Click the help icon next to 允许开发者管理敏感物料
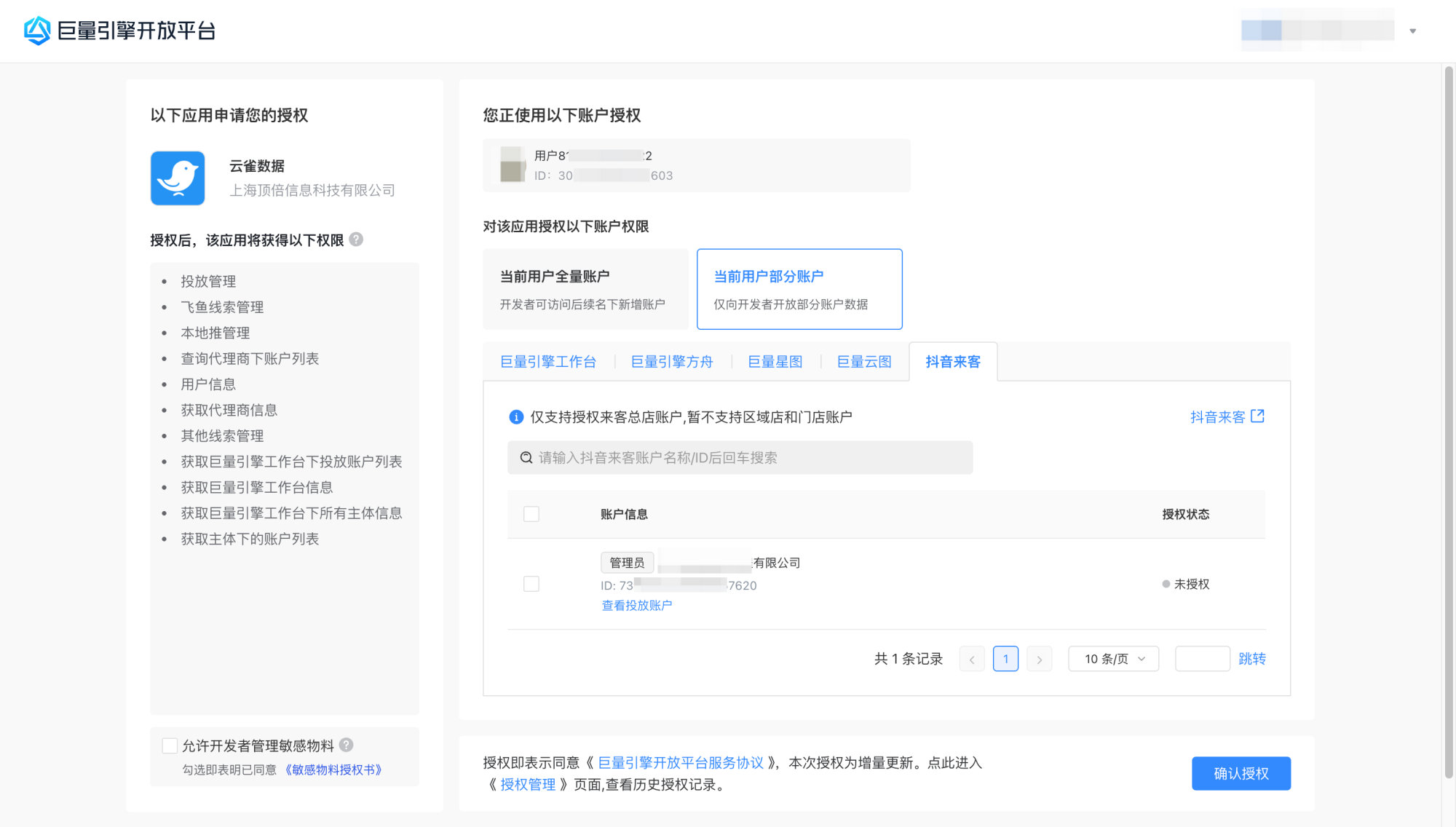 click(x=347, y=745)
